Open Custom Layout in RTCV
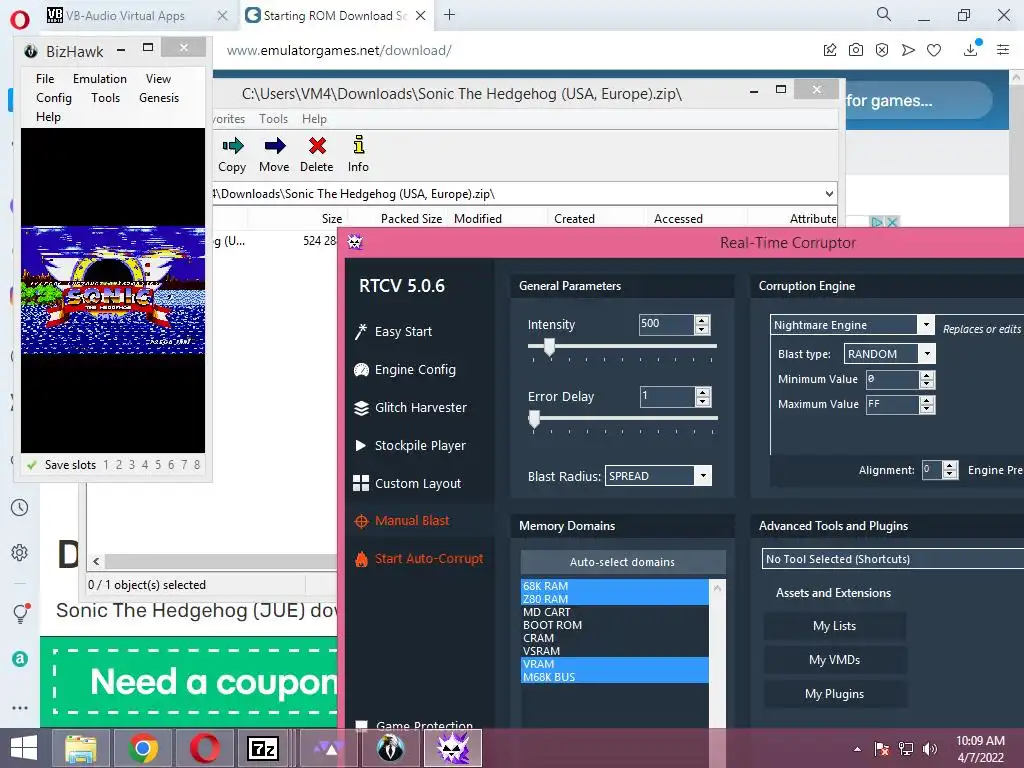This screenshot has height=768, width=1024. [407, 483]
